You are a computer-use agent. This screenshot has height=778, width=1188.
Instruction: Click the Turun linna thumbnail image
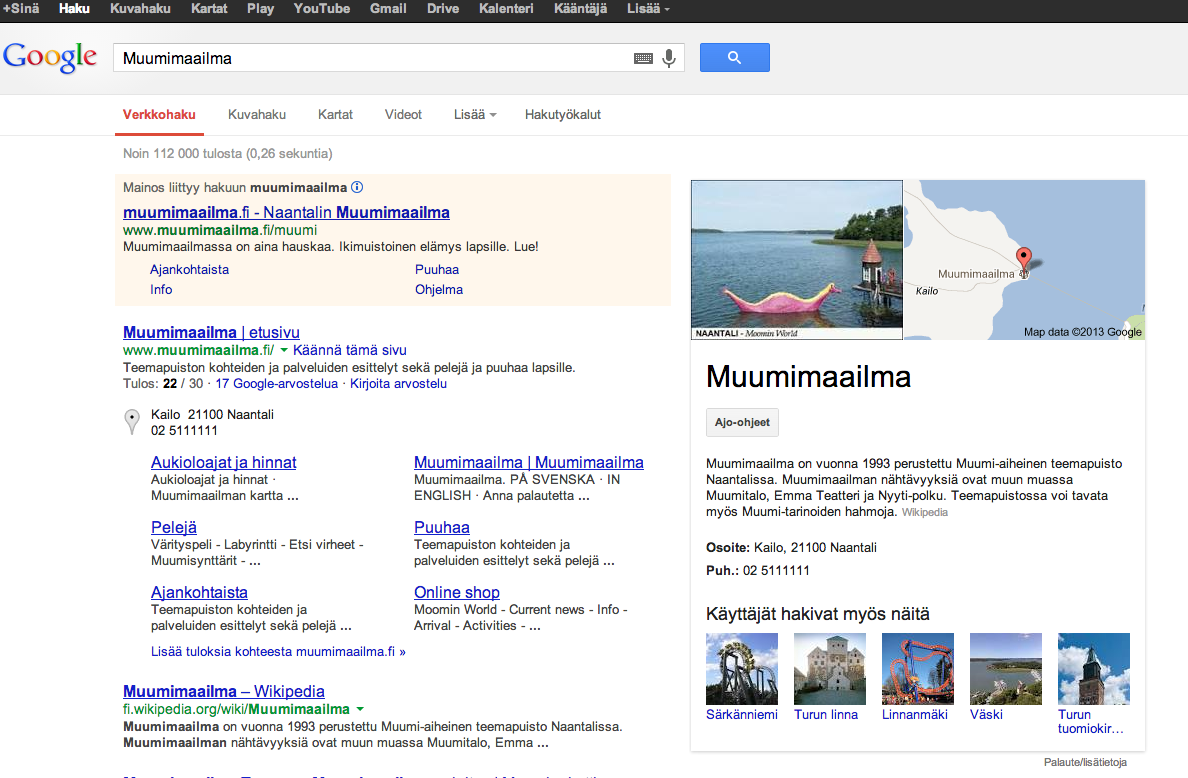(x=830, y=669)
